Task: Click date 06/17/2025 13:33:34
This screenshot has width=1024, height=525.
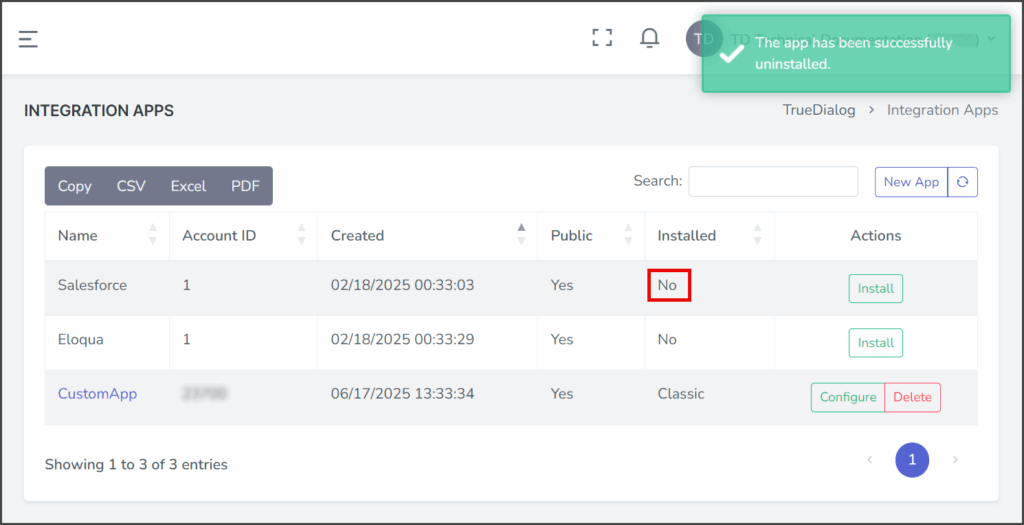Action: (402, 394)
